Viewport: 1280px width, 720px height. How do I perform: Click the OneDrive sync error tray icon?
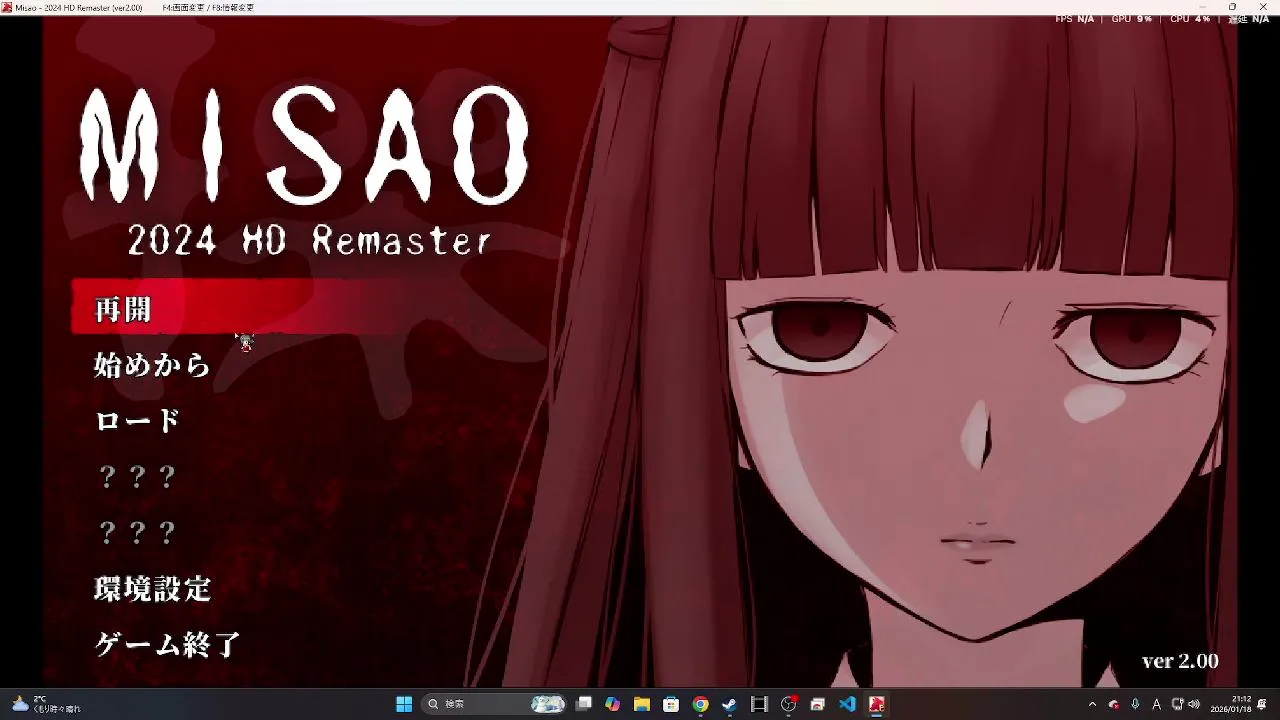tap(1114, 704)
